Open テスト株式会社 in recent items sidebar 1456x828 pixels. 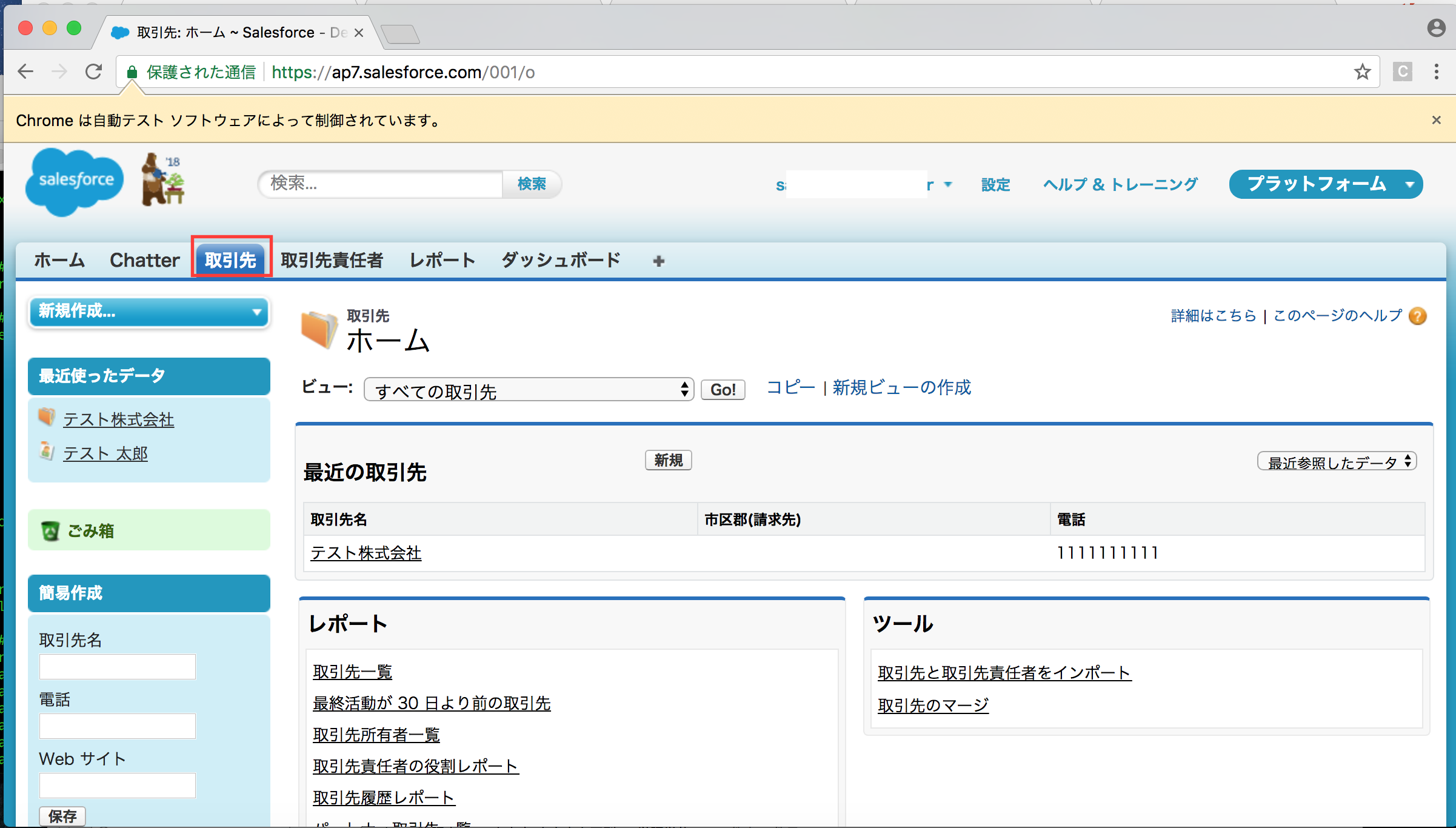(x=119, y=419)
